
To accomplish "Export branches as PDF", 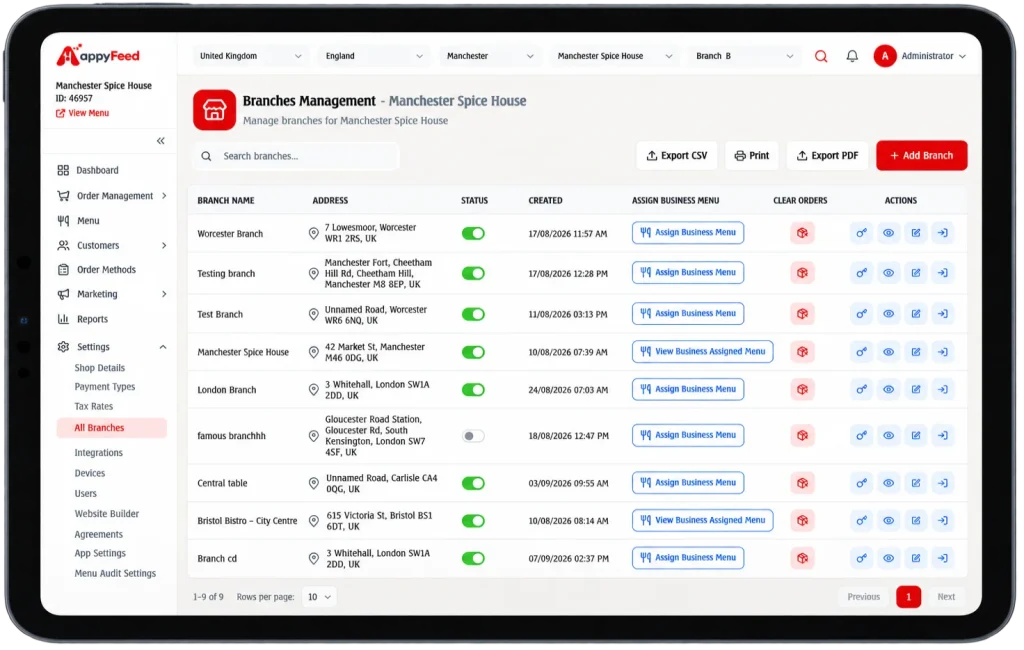I will point(827,155).
